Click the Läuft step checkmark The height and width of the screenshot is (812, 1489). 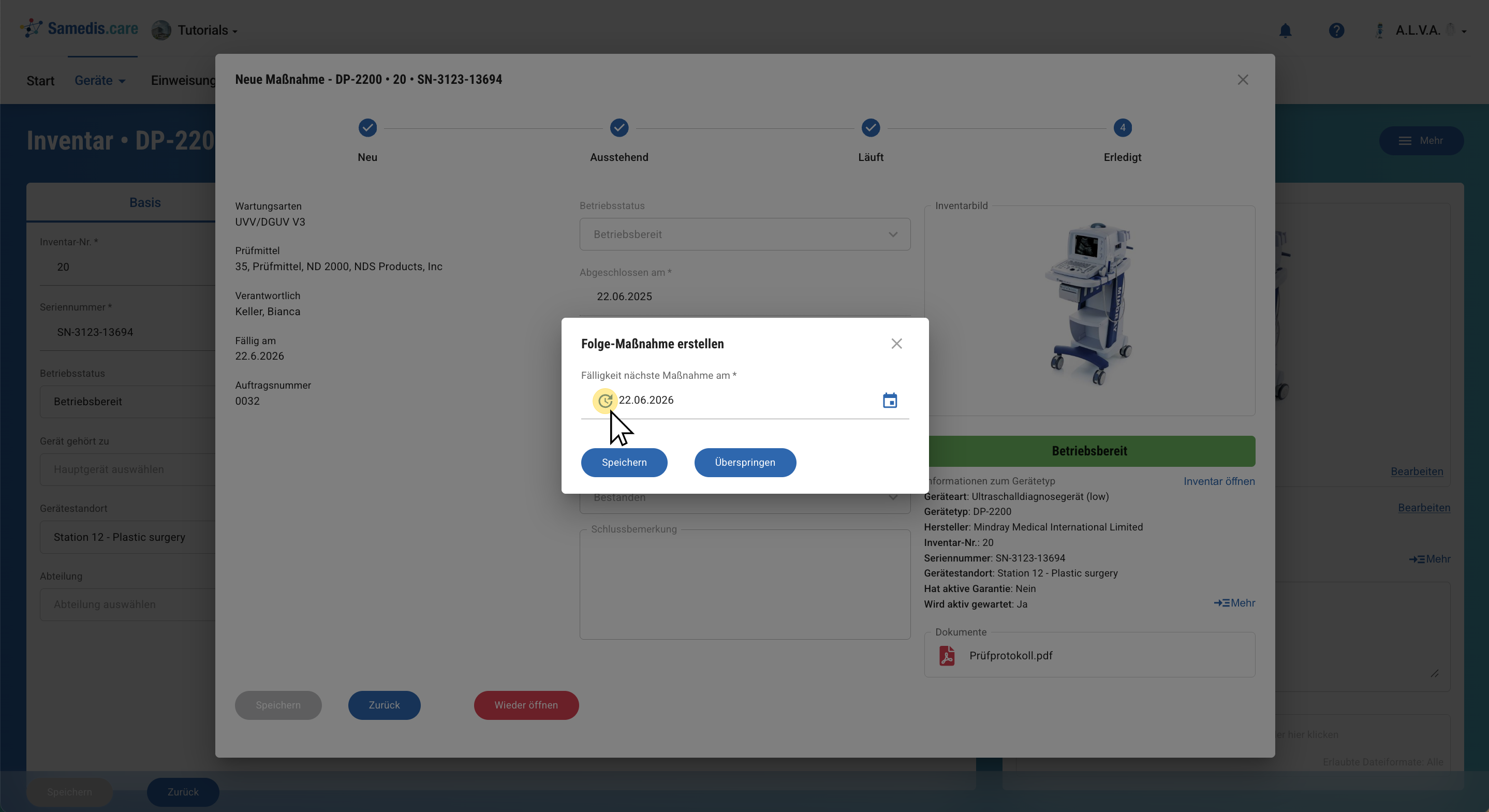click(871, 128)
